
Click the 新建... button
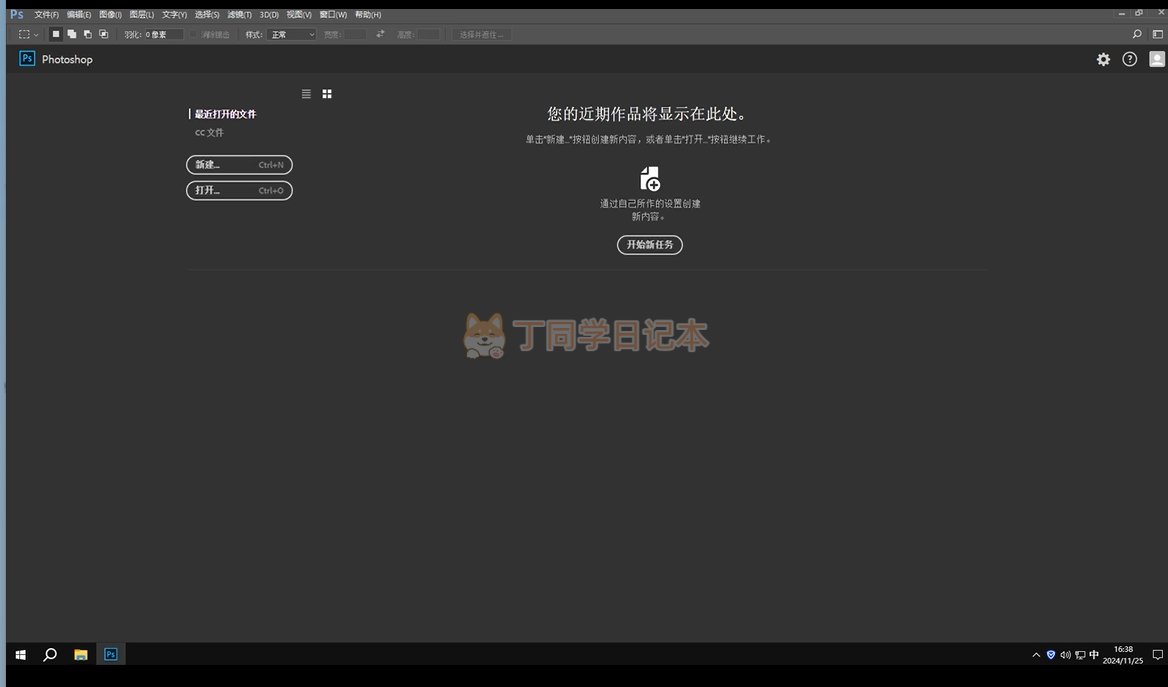click(x=239, y=165)
